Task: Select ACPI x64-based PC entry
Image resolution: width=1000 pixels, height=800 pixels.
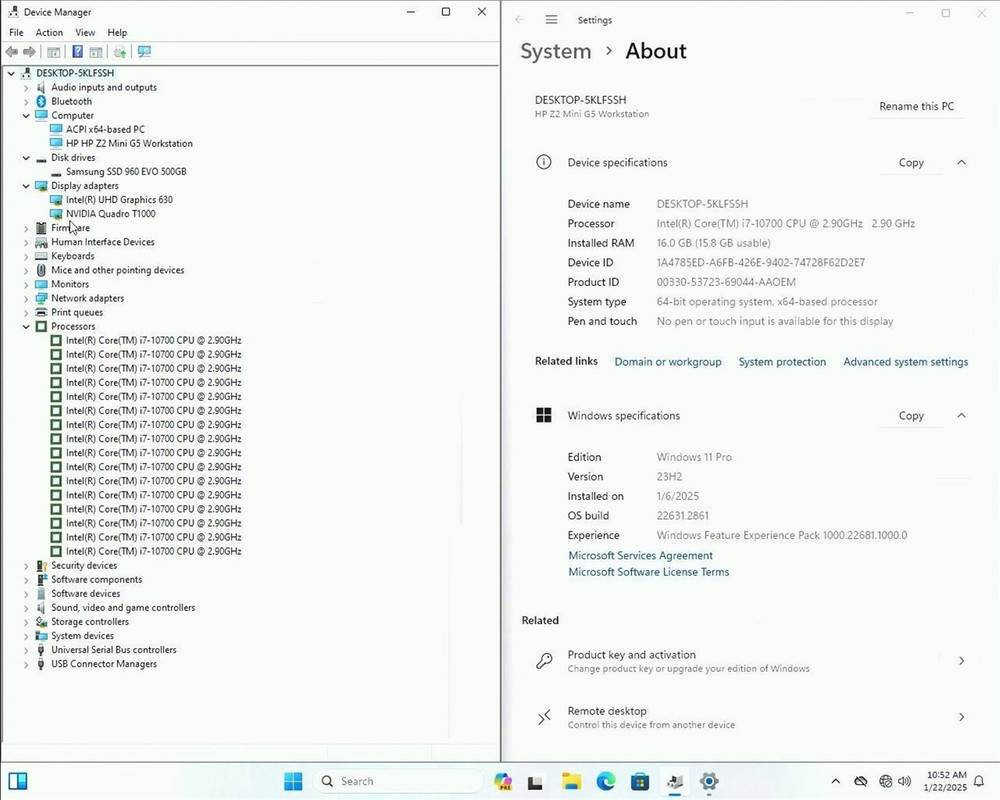Action: (x=105, y=130)
